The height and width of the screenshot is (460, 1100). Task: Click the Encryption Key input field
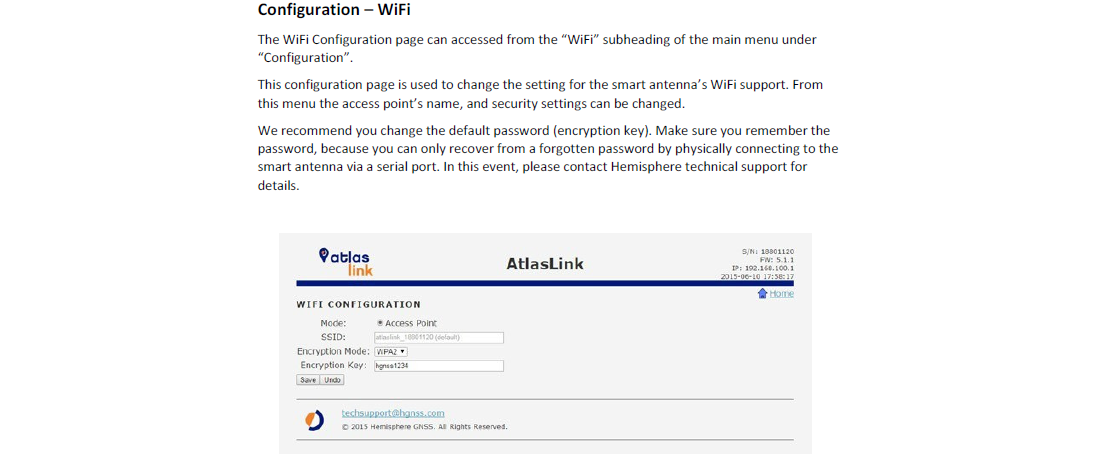438,365
